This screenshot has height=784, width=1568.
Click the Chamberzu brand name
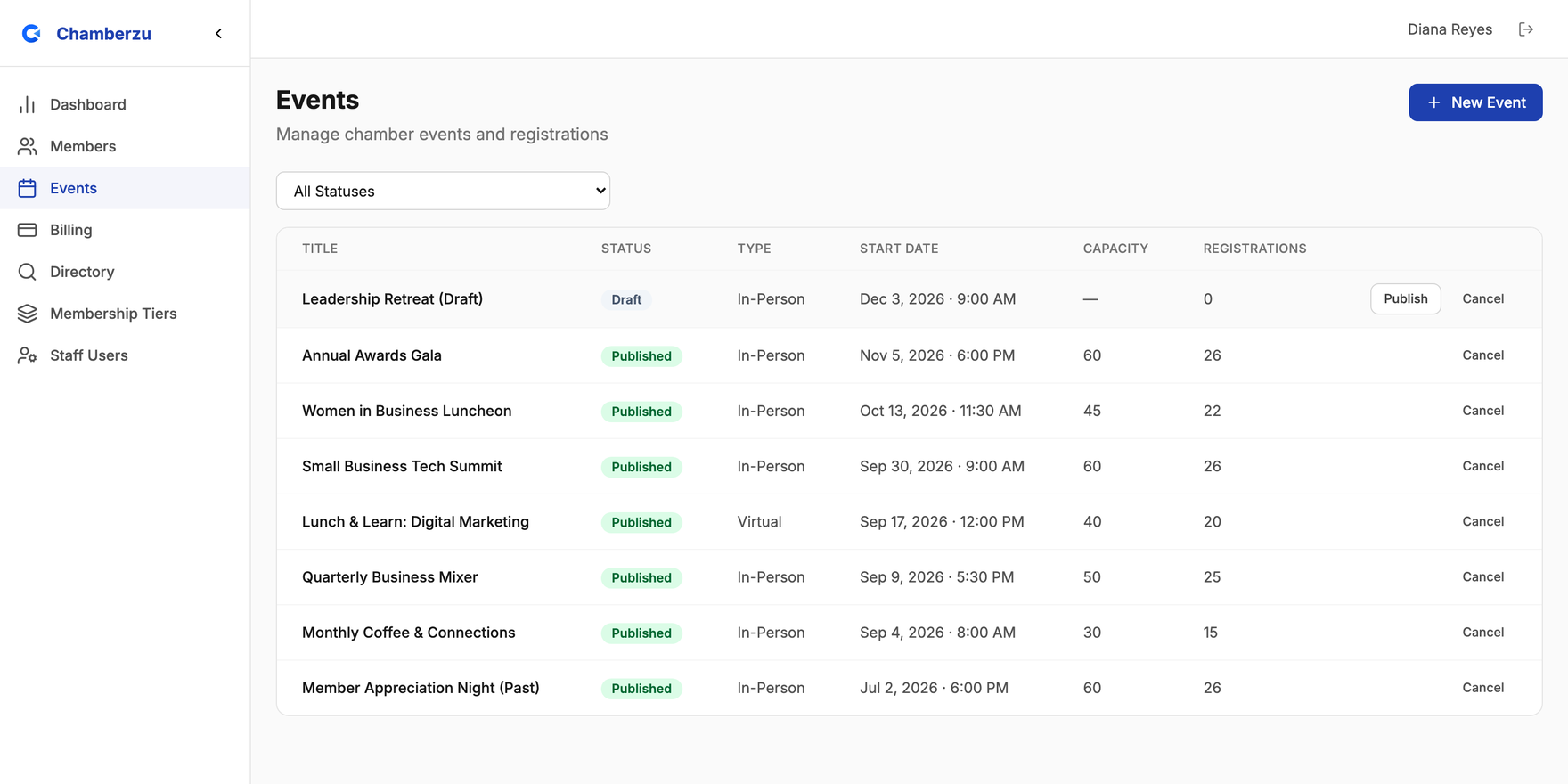pyautogui.click(x=103, y=34)
